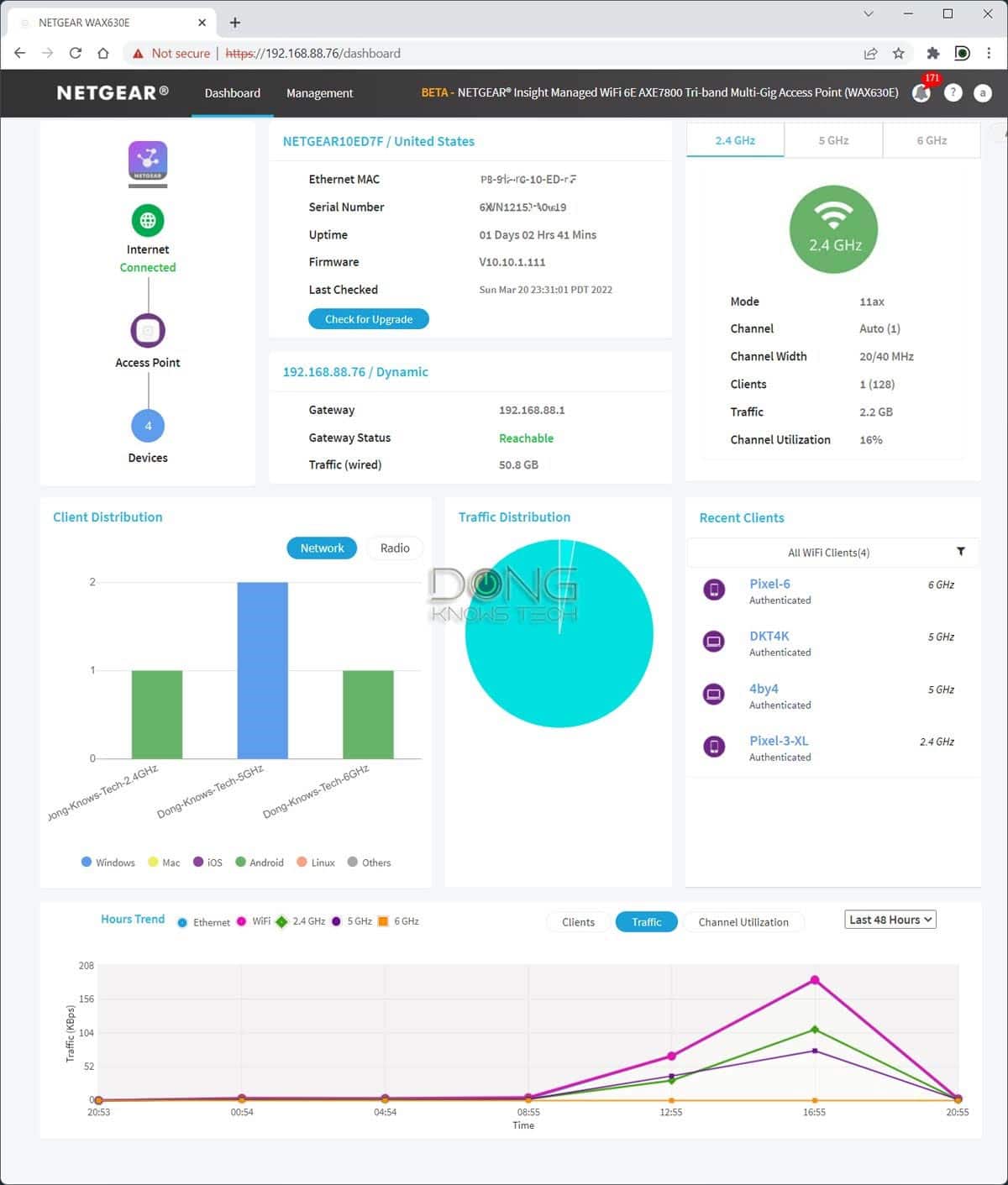Open the notifications bell with 171 badge
This screenshot has width=1008, height=1185.
[x=923, y=92]
